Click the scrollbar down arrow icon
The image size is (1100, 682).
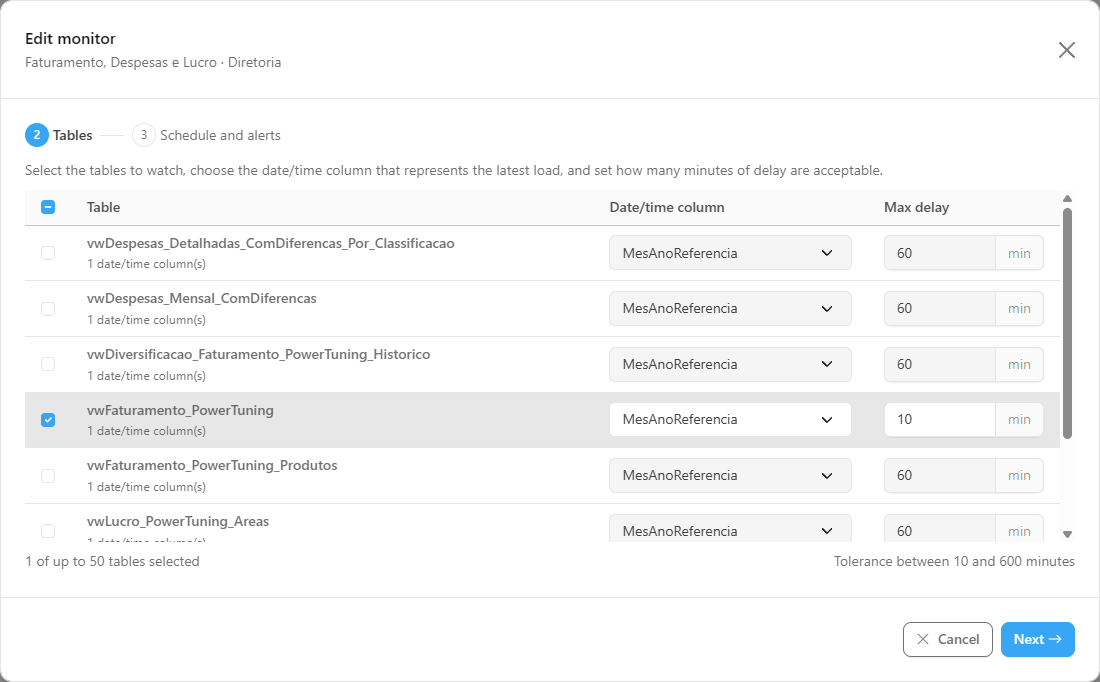pyautogui.click(x=1067, y=534)
